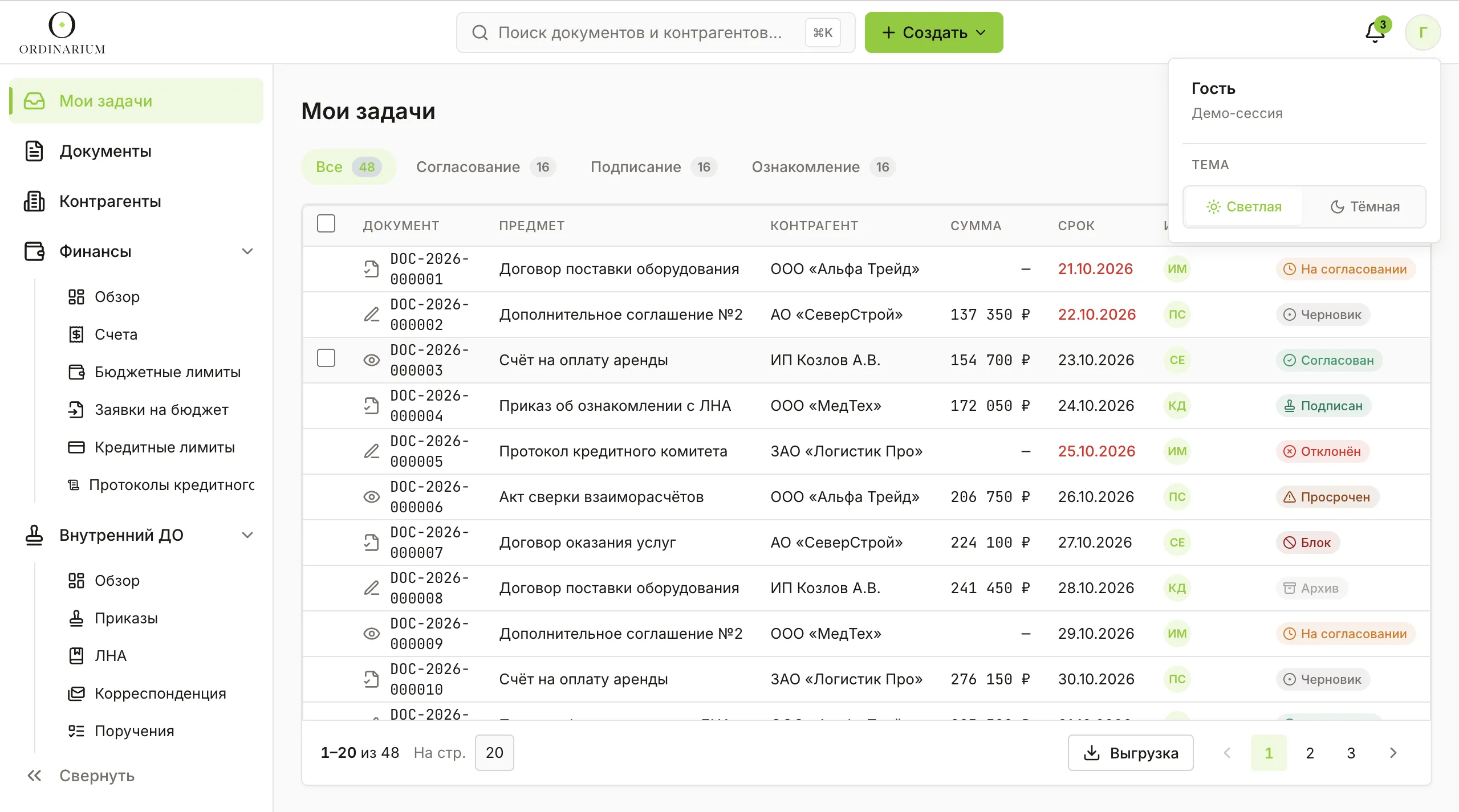The width and height of the screenshot is (1459, 812).
Task: Open Корреспонденция in sidebar
Action: click(x=147, y=693)
